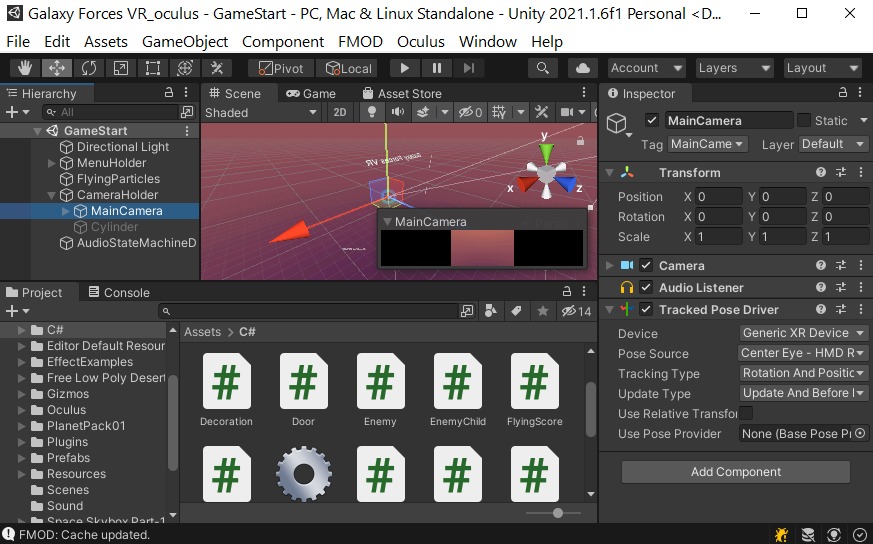Screen dimensions: 873x544
Task: Click the Pause button
Action: [x=437, y=68]
